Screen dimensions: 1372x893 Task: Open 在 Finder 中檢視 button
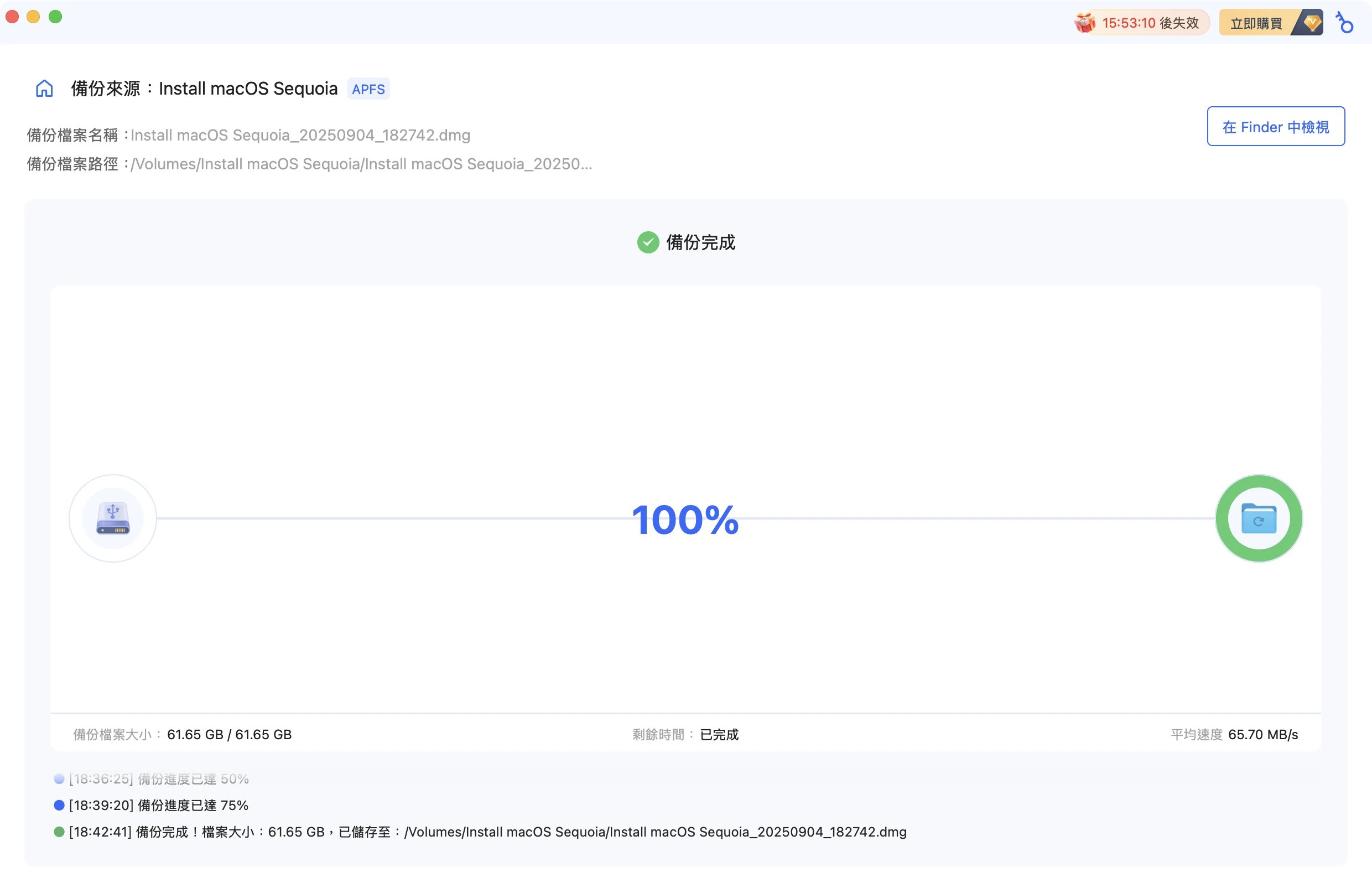coord(1276,126)
